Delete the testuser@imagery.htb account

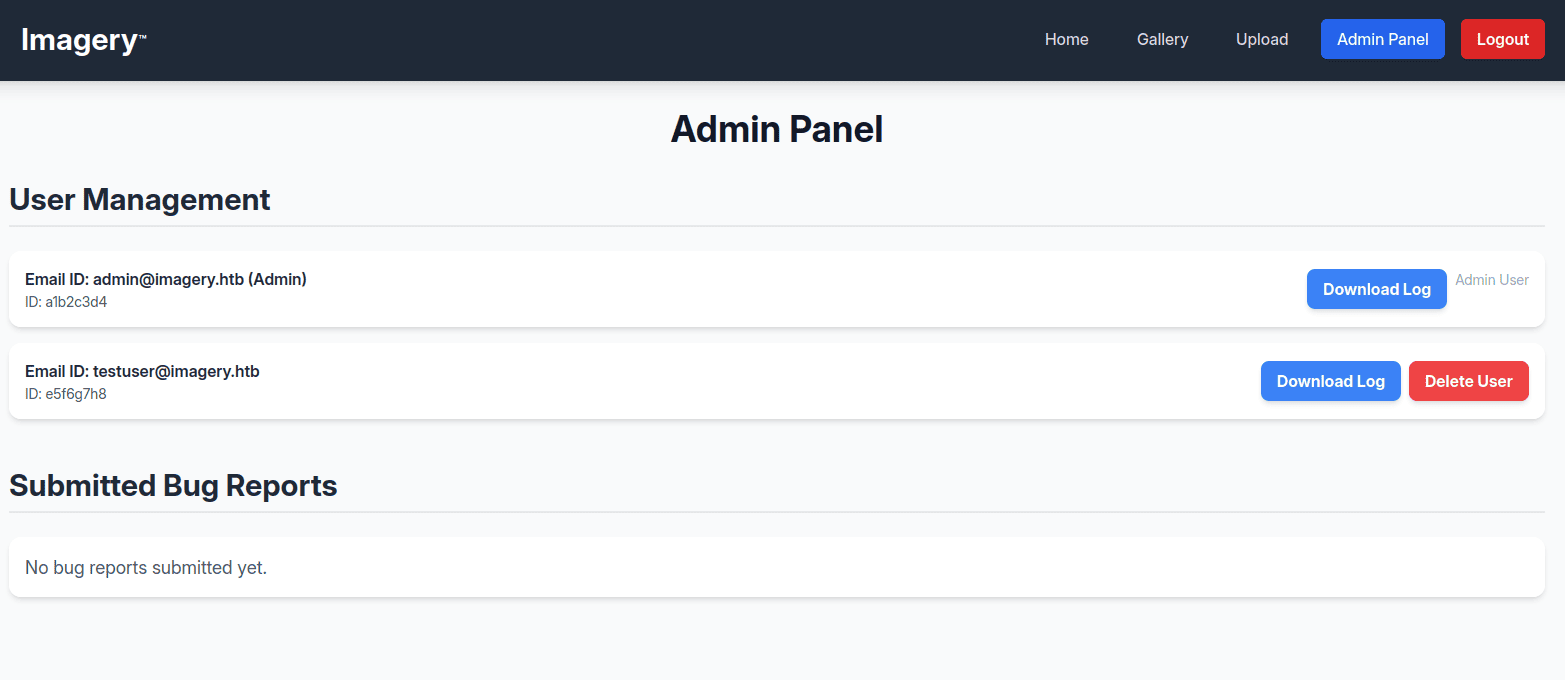coord(1468,381)
